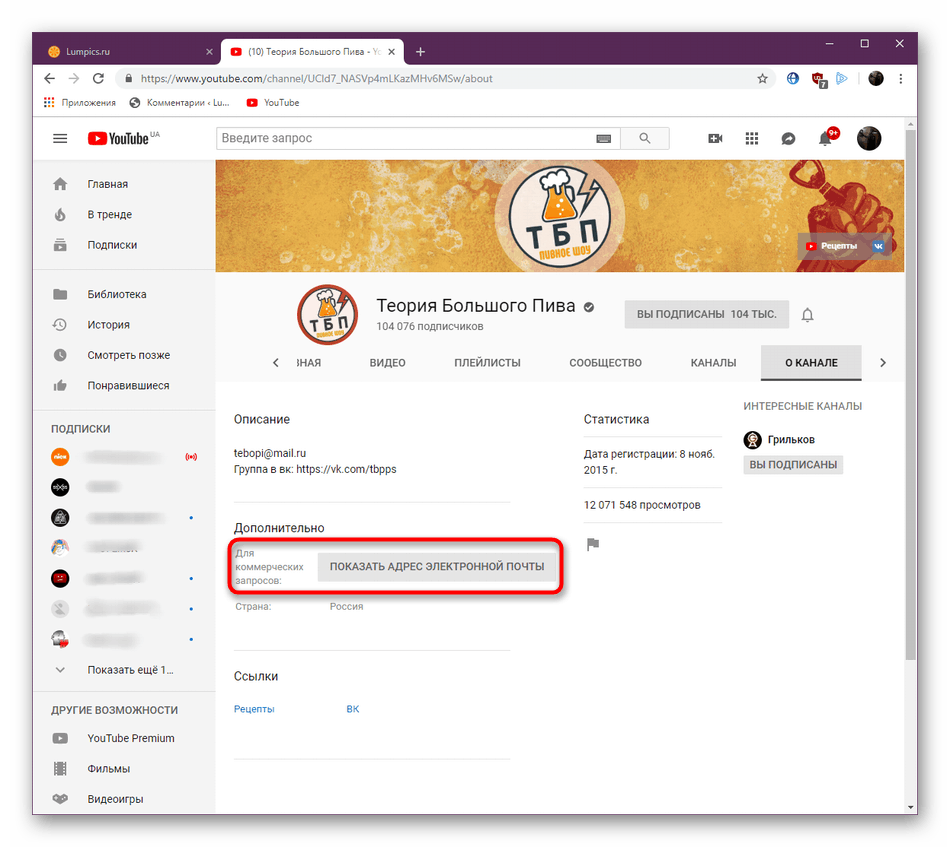Open YouTube Premium in the sidebar
Viewport: 950px width, 847px height.
[x=124, y=738]
